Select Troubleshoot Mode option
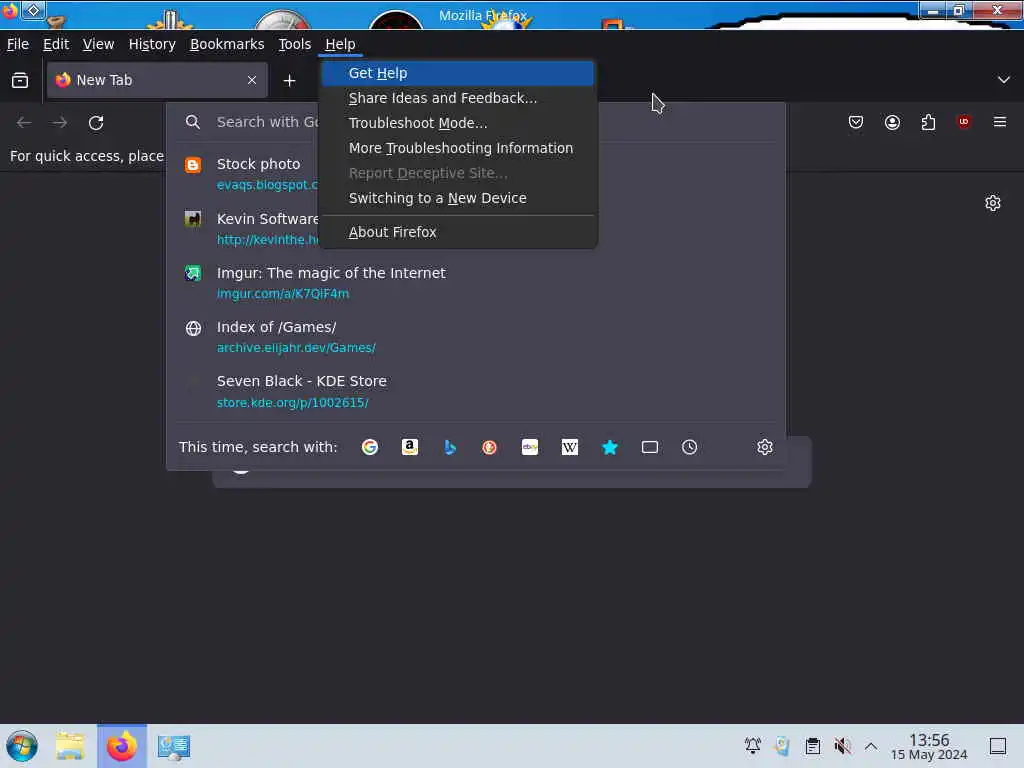This screenshot has height=768, width=1024. [458, 123]
